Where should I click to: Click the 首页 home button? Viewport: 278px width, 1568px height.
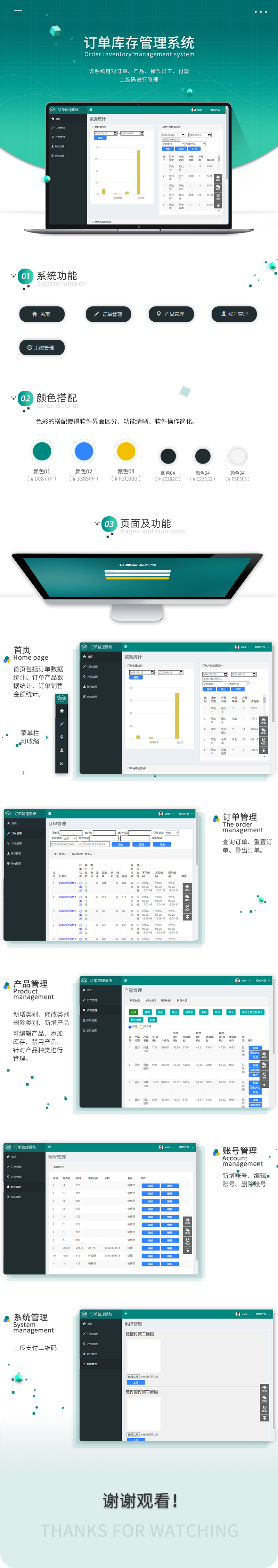41,314
